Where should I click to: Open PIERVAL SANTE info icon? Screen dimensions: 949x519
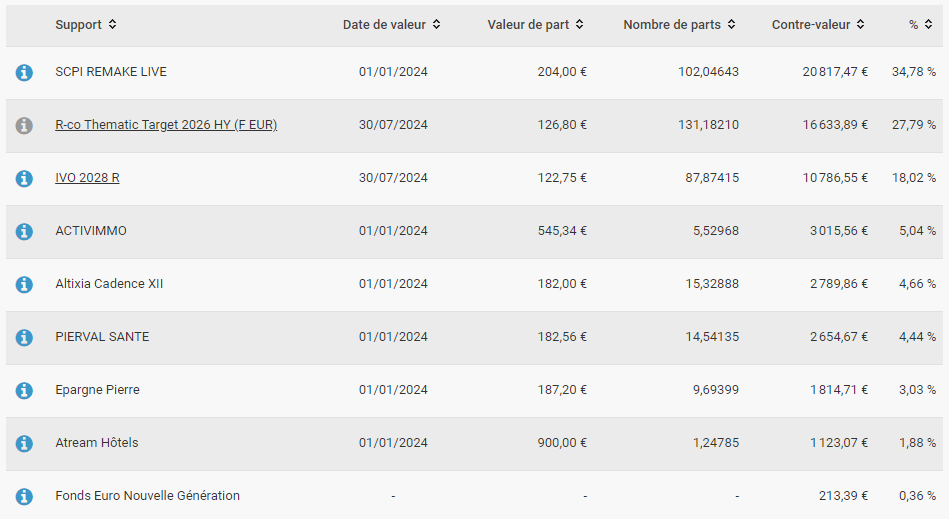click(x=24, y=337)
